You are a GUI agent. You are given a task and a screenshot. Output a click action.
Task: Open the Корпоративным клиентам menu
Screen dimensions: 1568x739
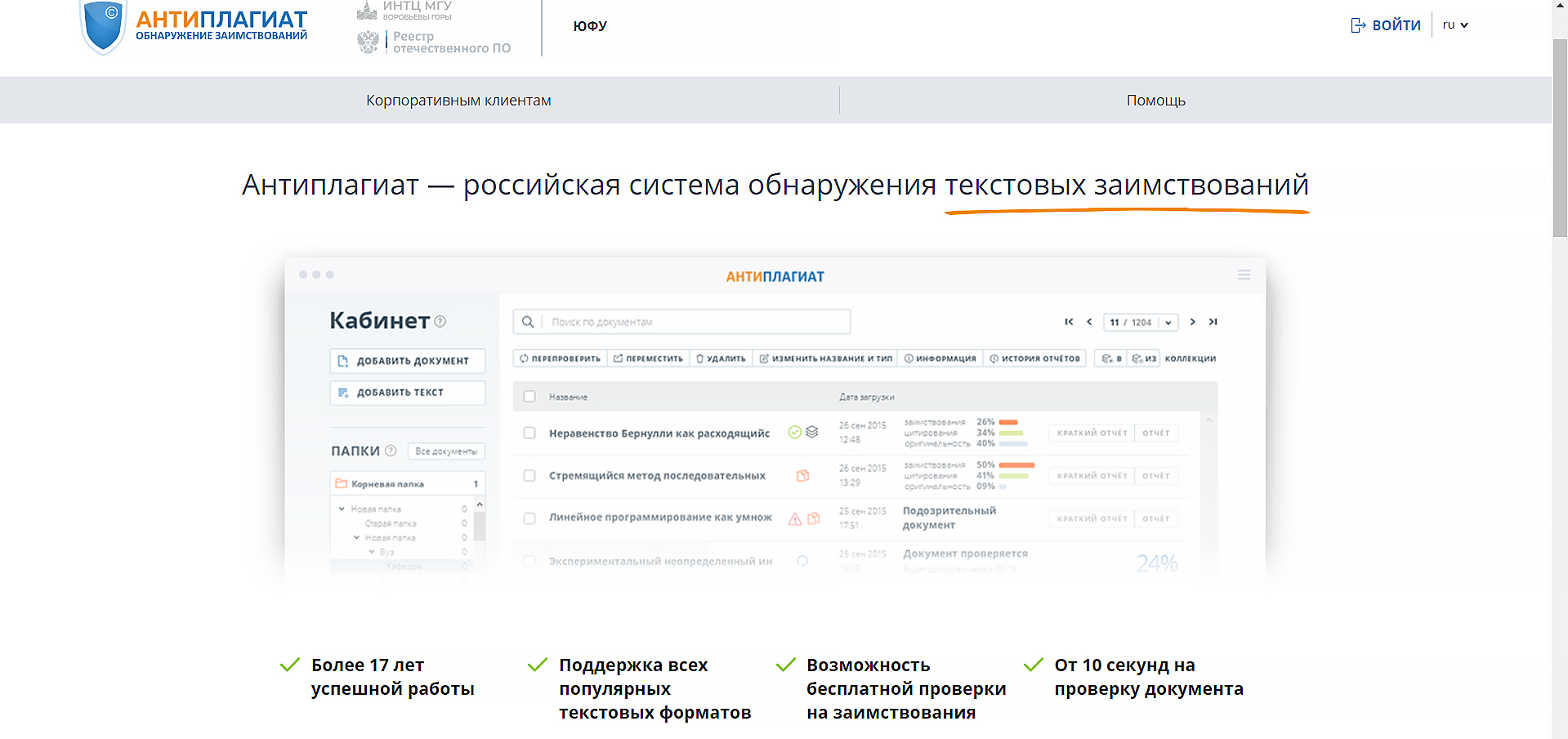(x=458, y=101)
